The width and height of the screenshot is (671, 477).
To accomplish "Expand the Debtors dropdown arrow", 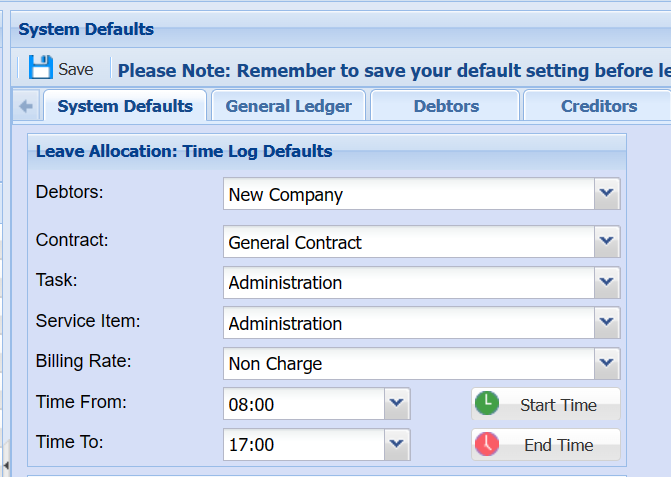I will pos(606,194).
